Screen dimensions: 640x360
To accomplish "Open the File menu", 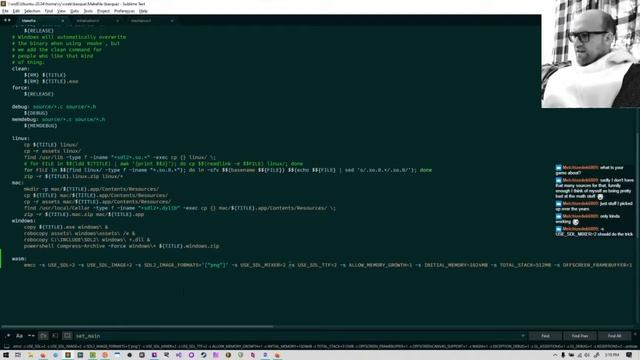I will pyautogui.click(x=5, y=11).
